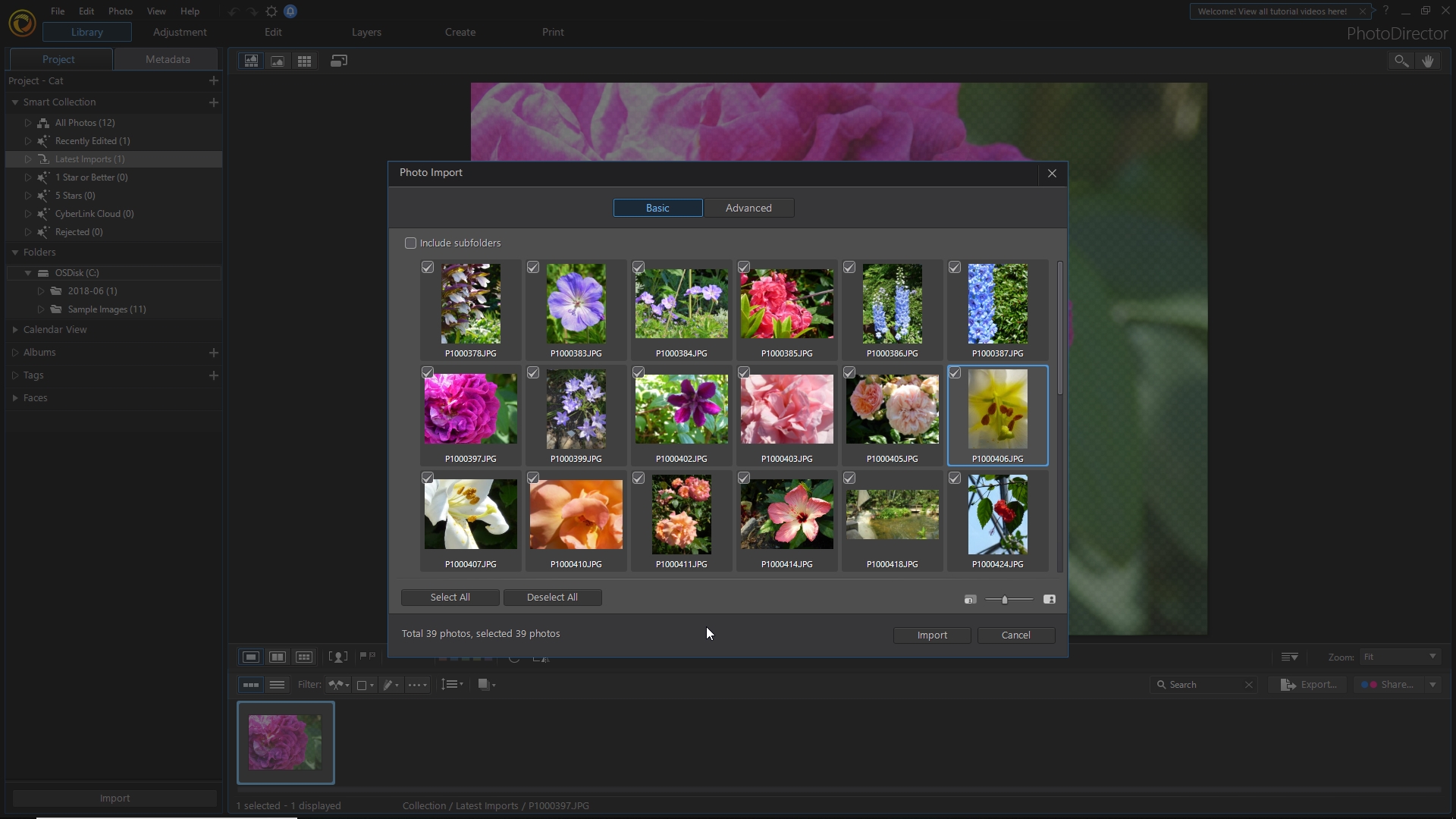Click the thumbnail size decrease icon

(x=970, y=599)
